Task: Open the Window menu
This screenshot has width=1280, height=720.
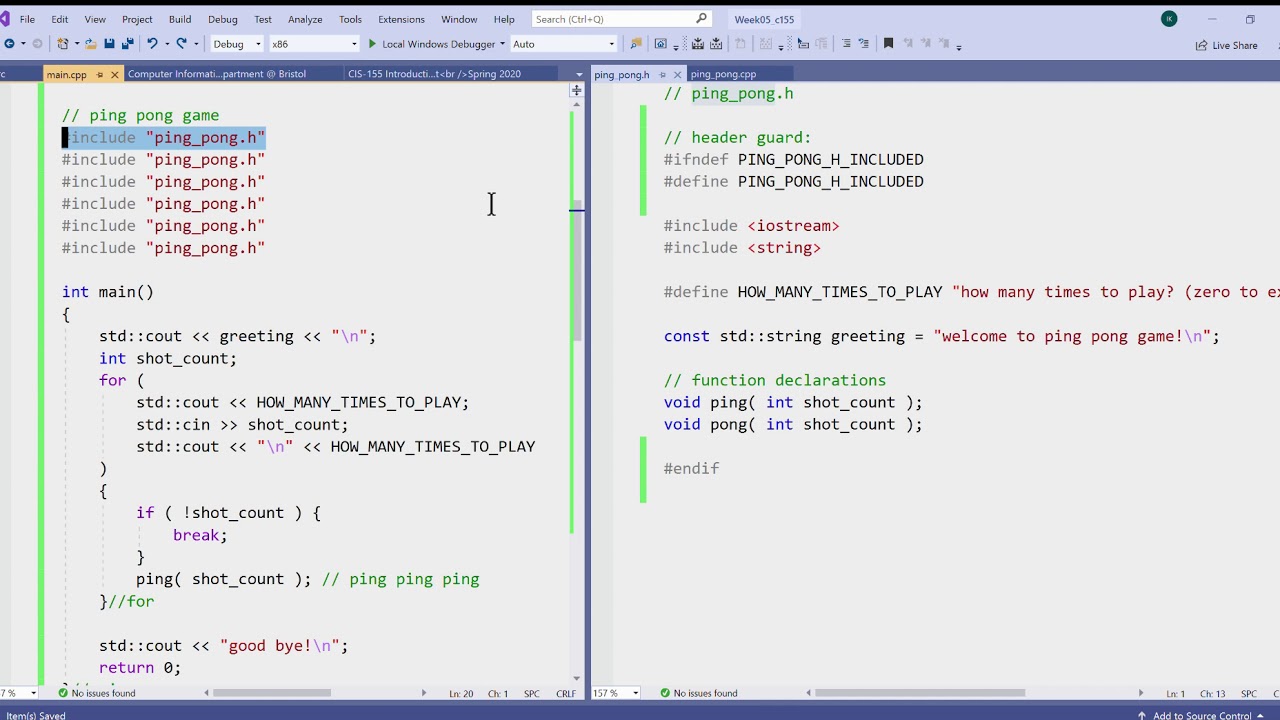Action: point(459,19)
